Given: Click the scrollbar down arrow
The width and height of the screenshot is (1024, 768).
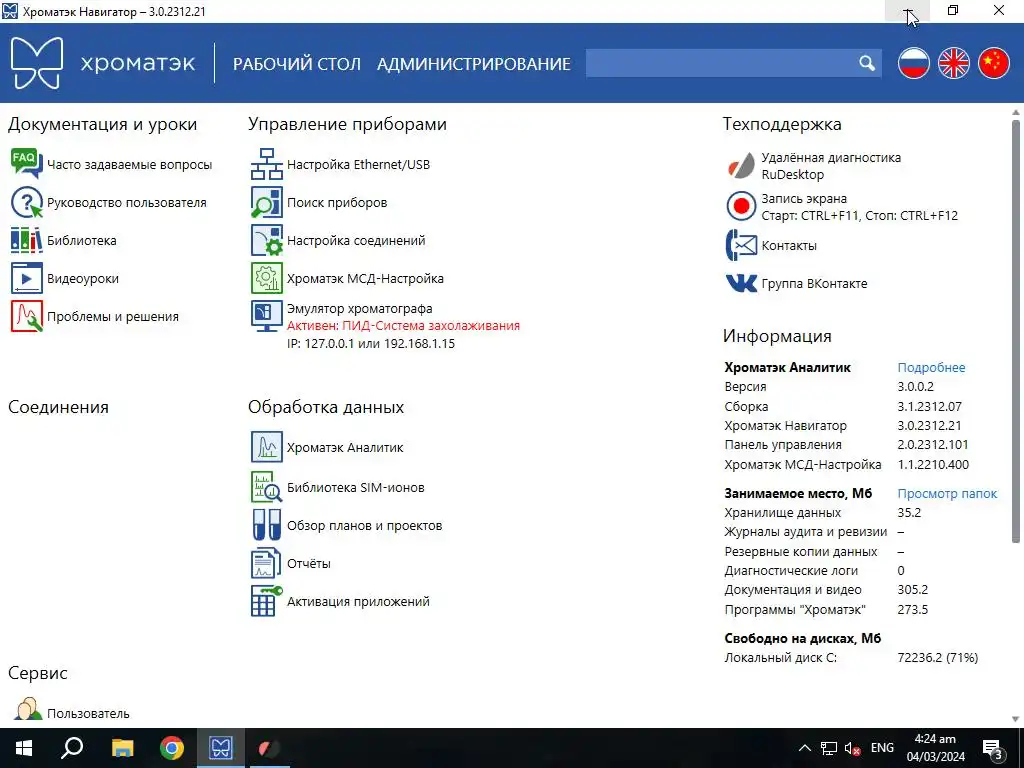Looking at the screenshot, I should click(x=1016, y=719).
